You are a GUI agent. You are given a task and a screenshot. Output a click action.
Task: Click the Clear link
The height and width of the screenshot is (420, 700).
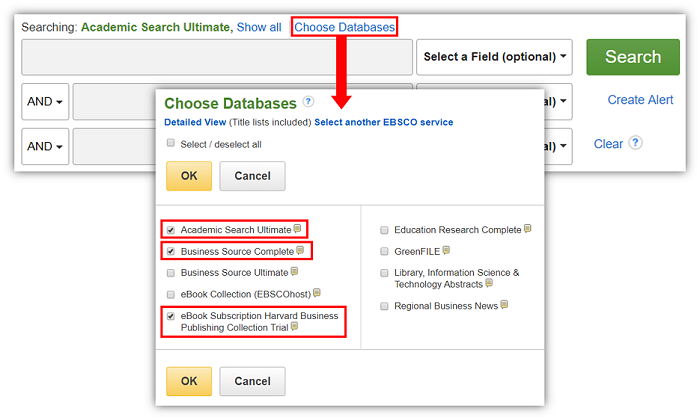608,144
